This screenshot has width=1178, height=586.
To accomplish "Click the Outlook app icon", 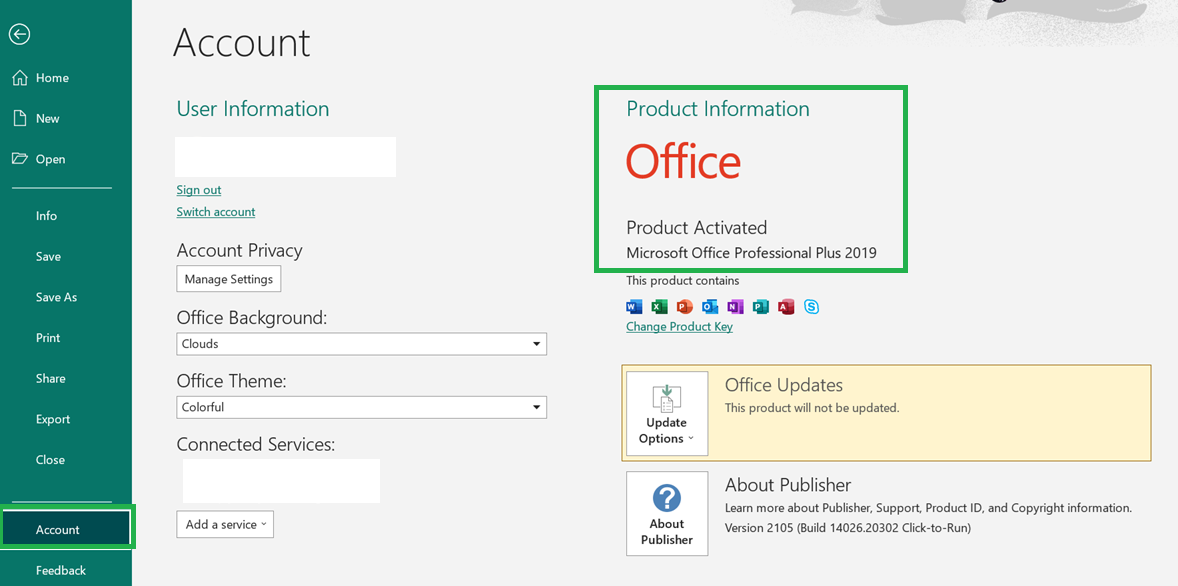I will click(710, 307).
